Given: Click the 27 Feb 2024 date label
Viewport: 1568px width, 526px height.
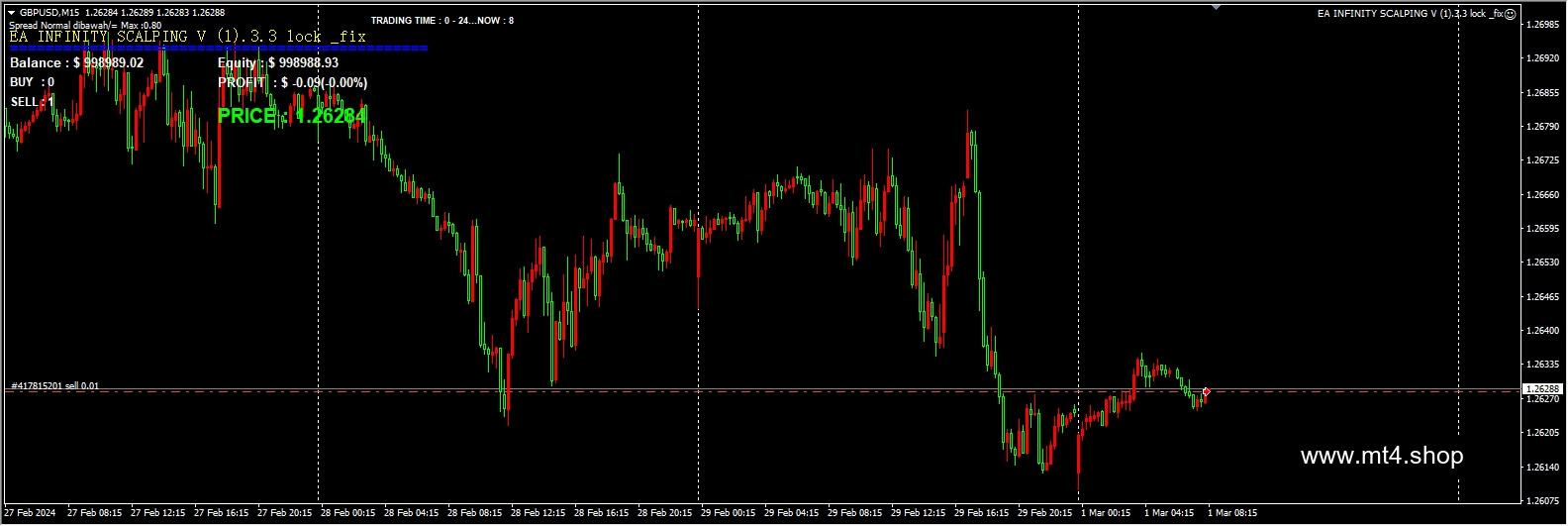Looking at the screenshot, I should point(31,513).
